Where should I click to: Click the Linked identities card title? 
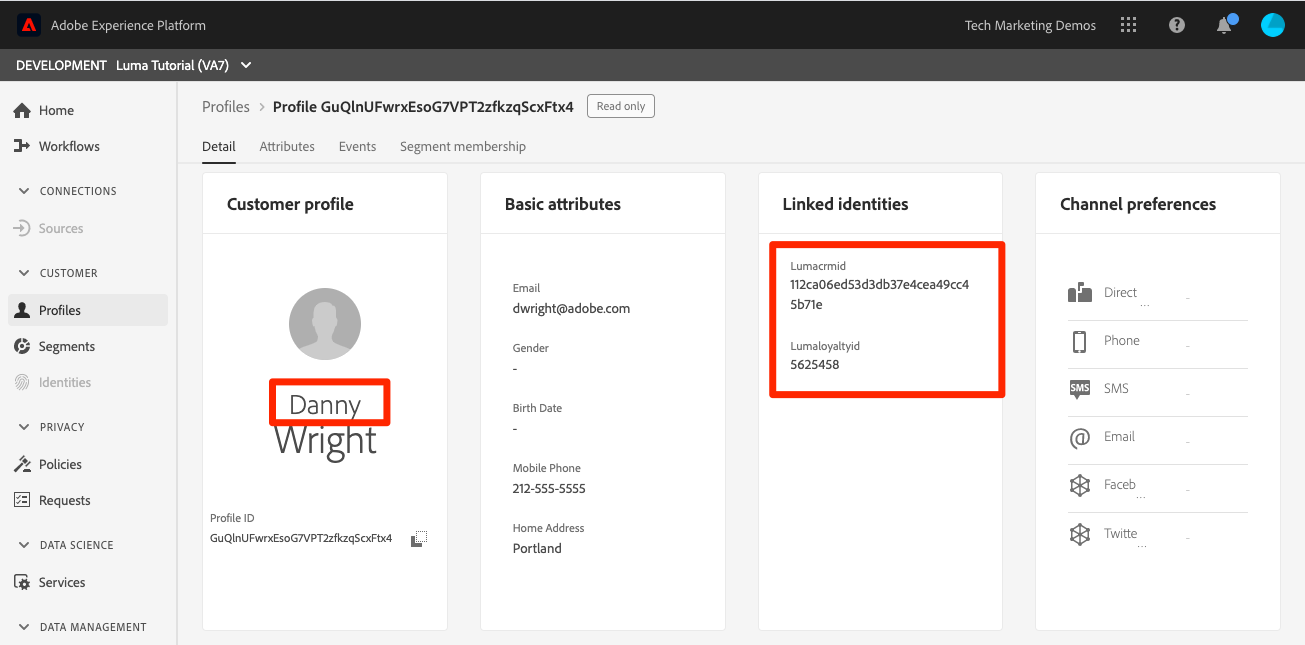click(845, 204)
